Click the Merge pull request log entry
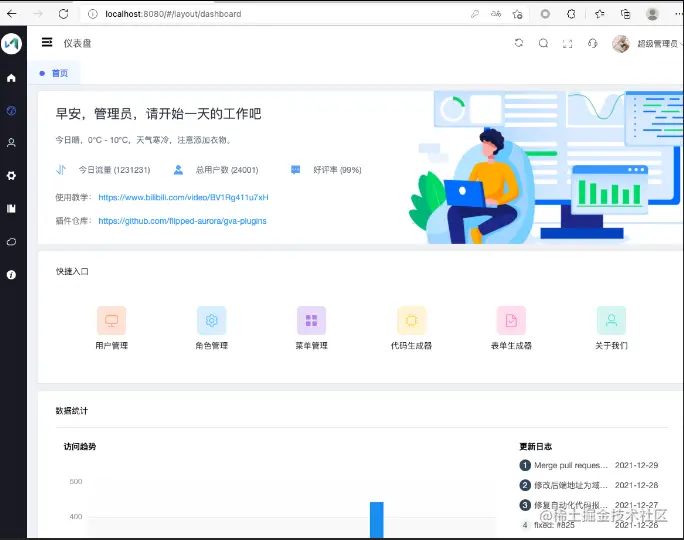This screenshot has width=684, height=540. 571,465
